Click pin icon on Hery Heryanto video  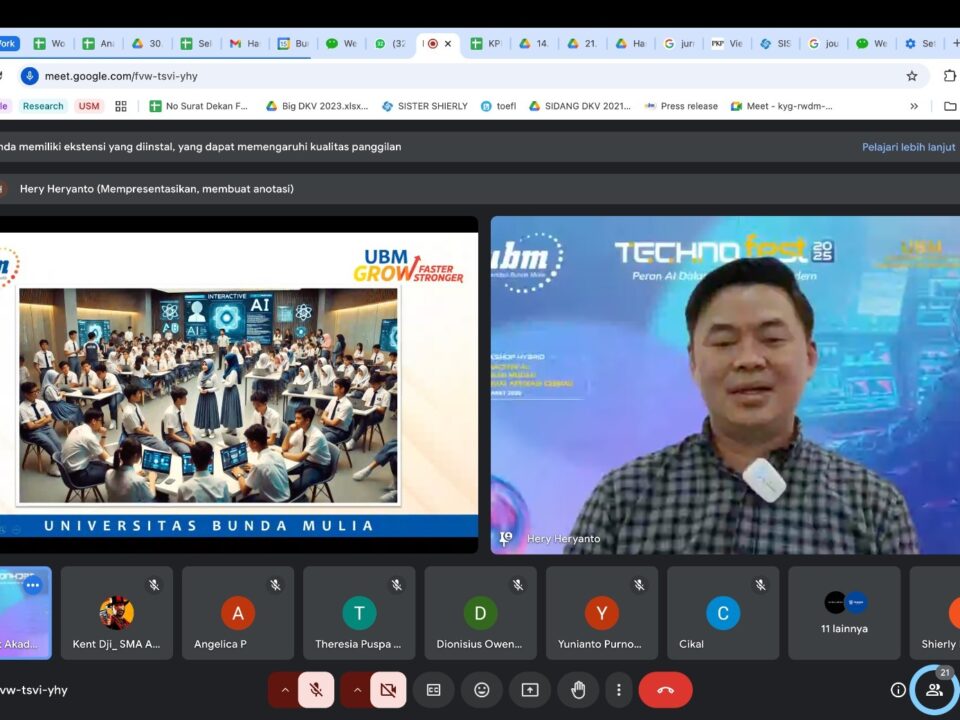[506, 538]
